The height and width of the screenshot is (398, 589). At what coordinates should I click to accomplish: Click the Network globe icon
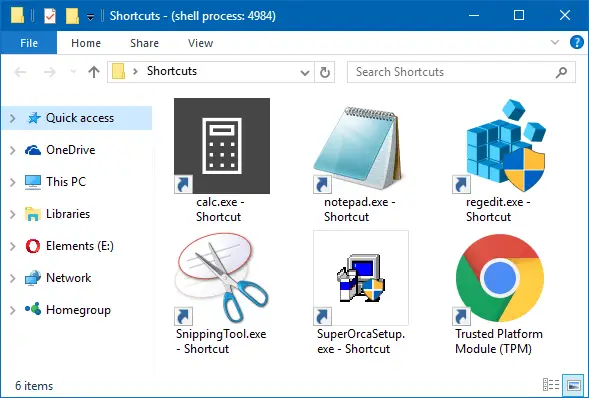coord(33,278)
